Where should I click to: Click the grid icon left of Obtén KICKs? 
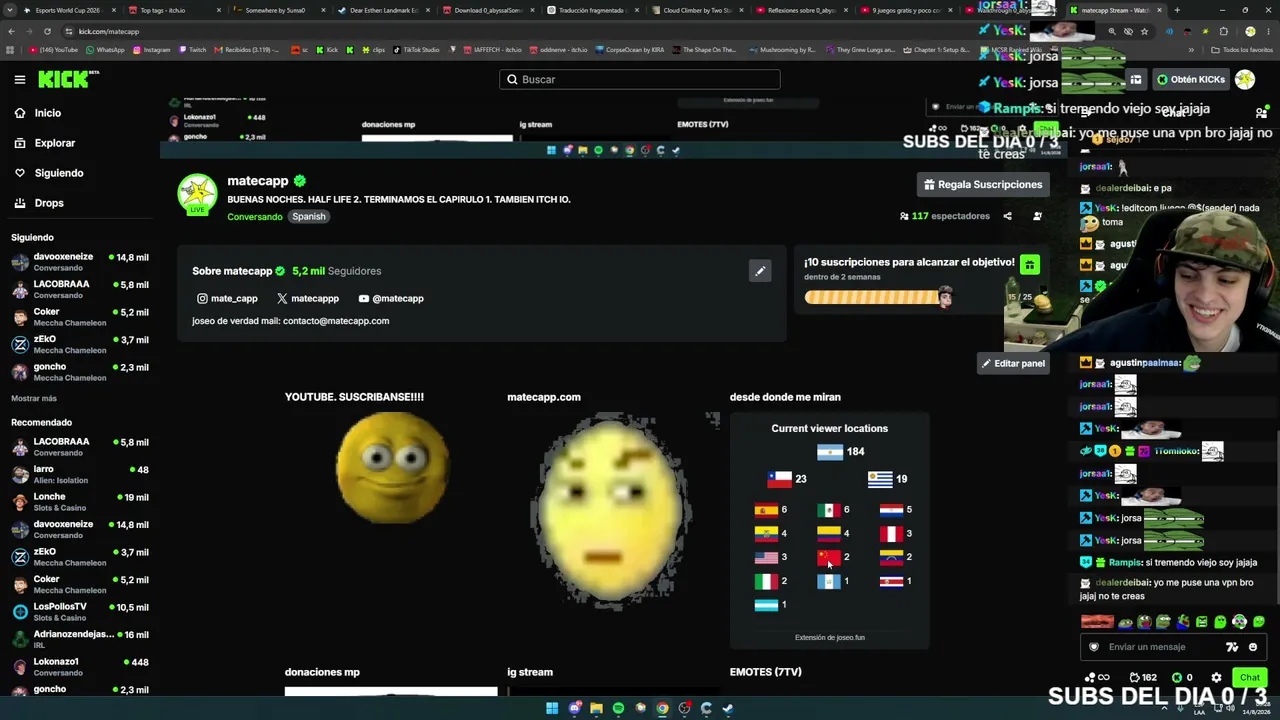[1136, 79]
